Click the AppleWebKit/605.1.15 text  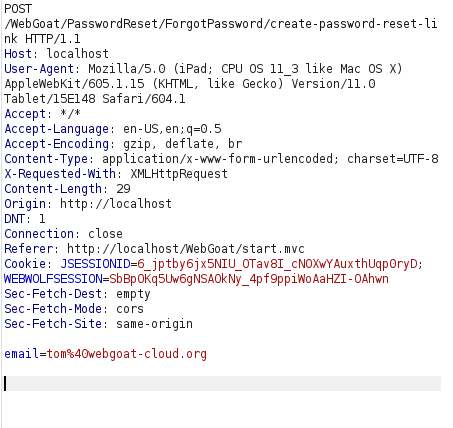(74, 84)
